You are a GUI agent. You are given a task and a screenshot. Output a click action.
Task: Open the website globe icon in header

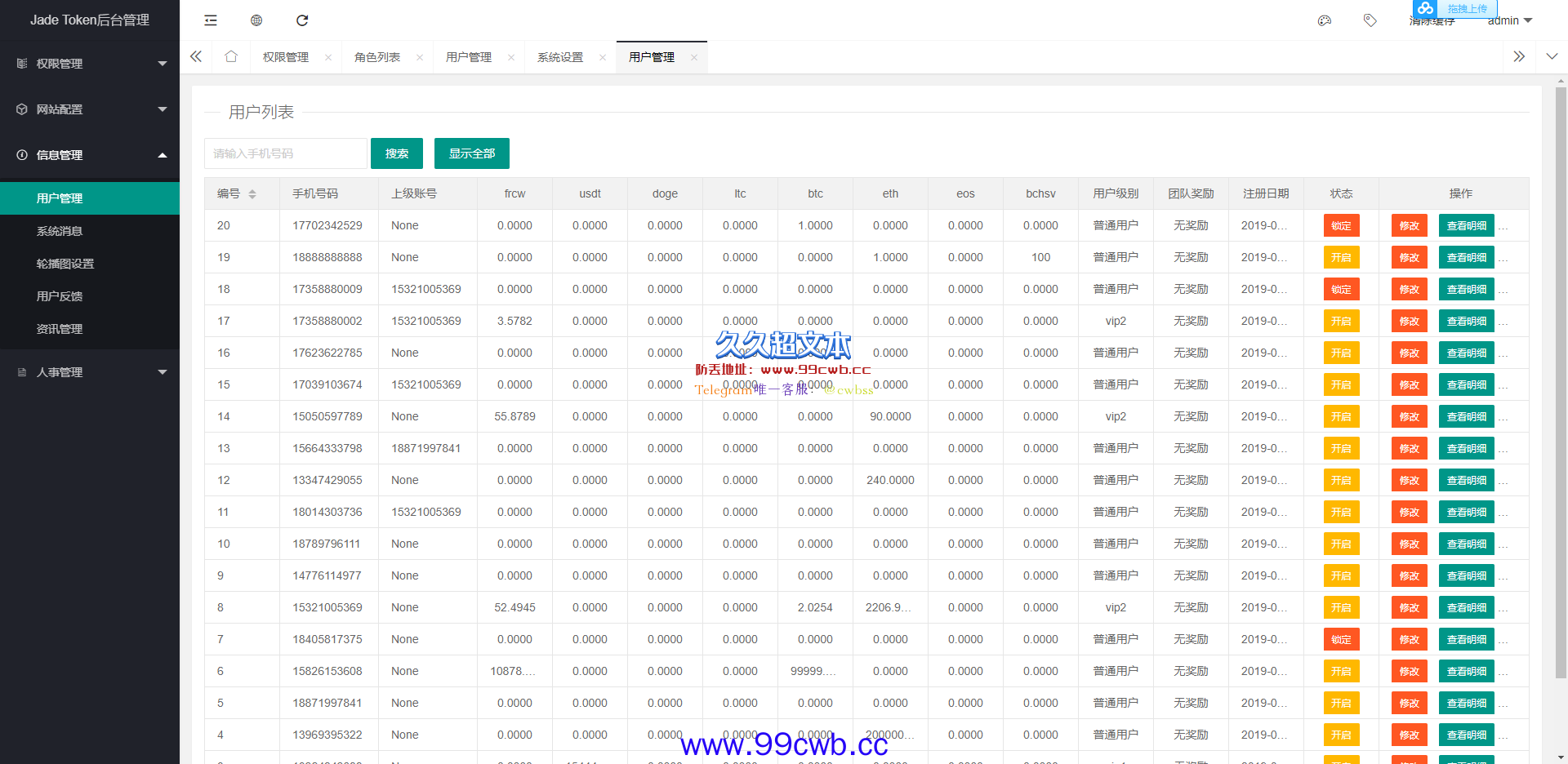[x=256, y=20]
